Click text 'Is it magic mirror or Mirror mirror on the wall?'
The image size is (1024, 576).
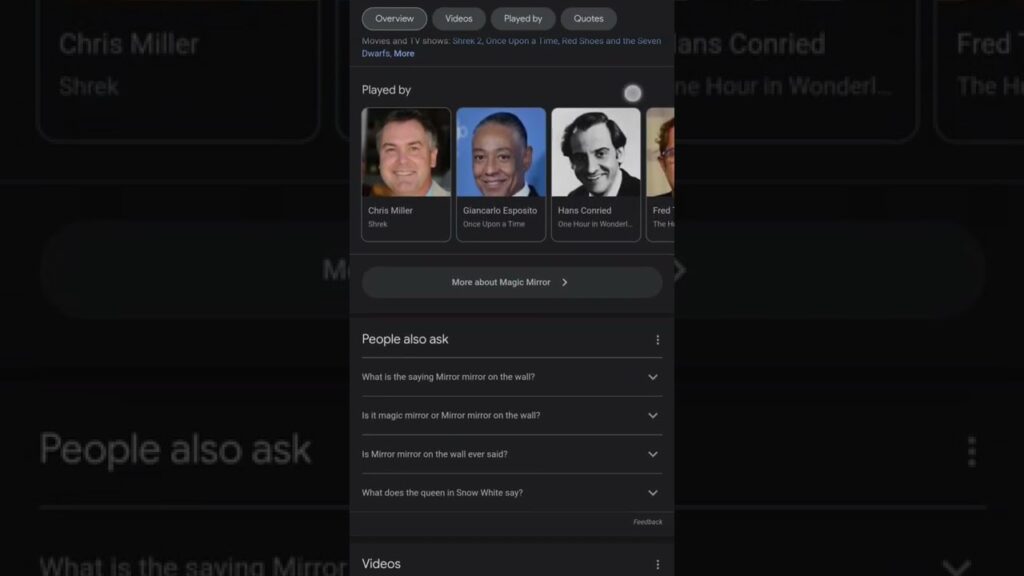pos(451,415)
